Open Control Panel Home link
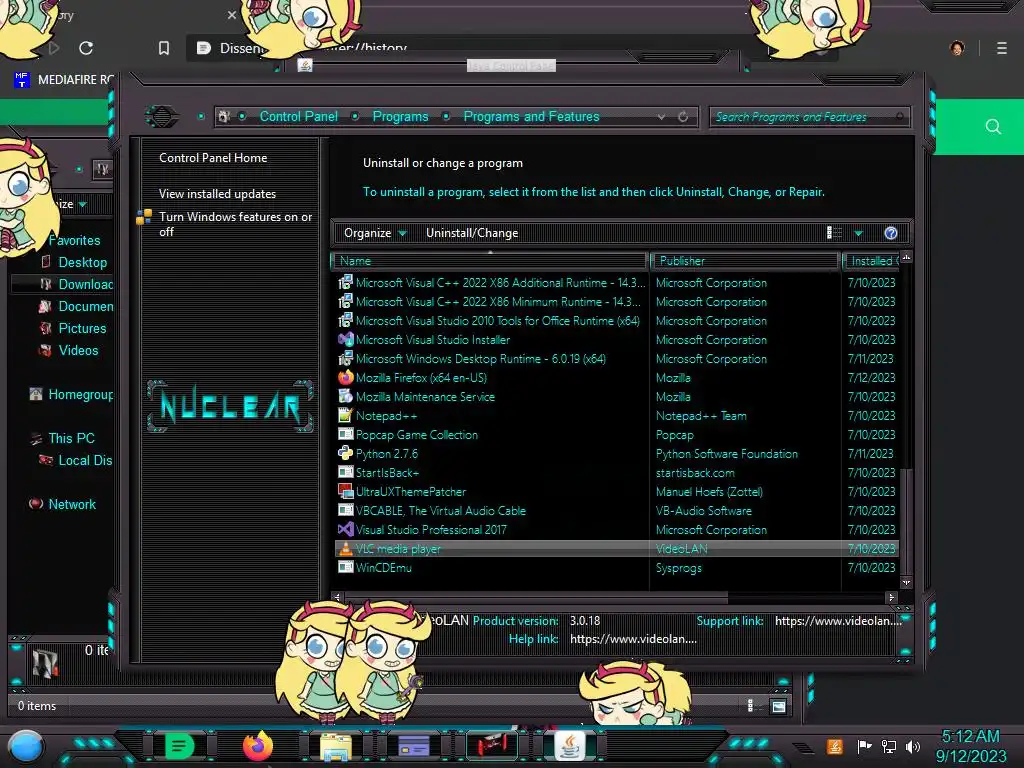 [x=213, y=157]
